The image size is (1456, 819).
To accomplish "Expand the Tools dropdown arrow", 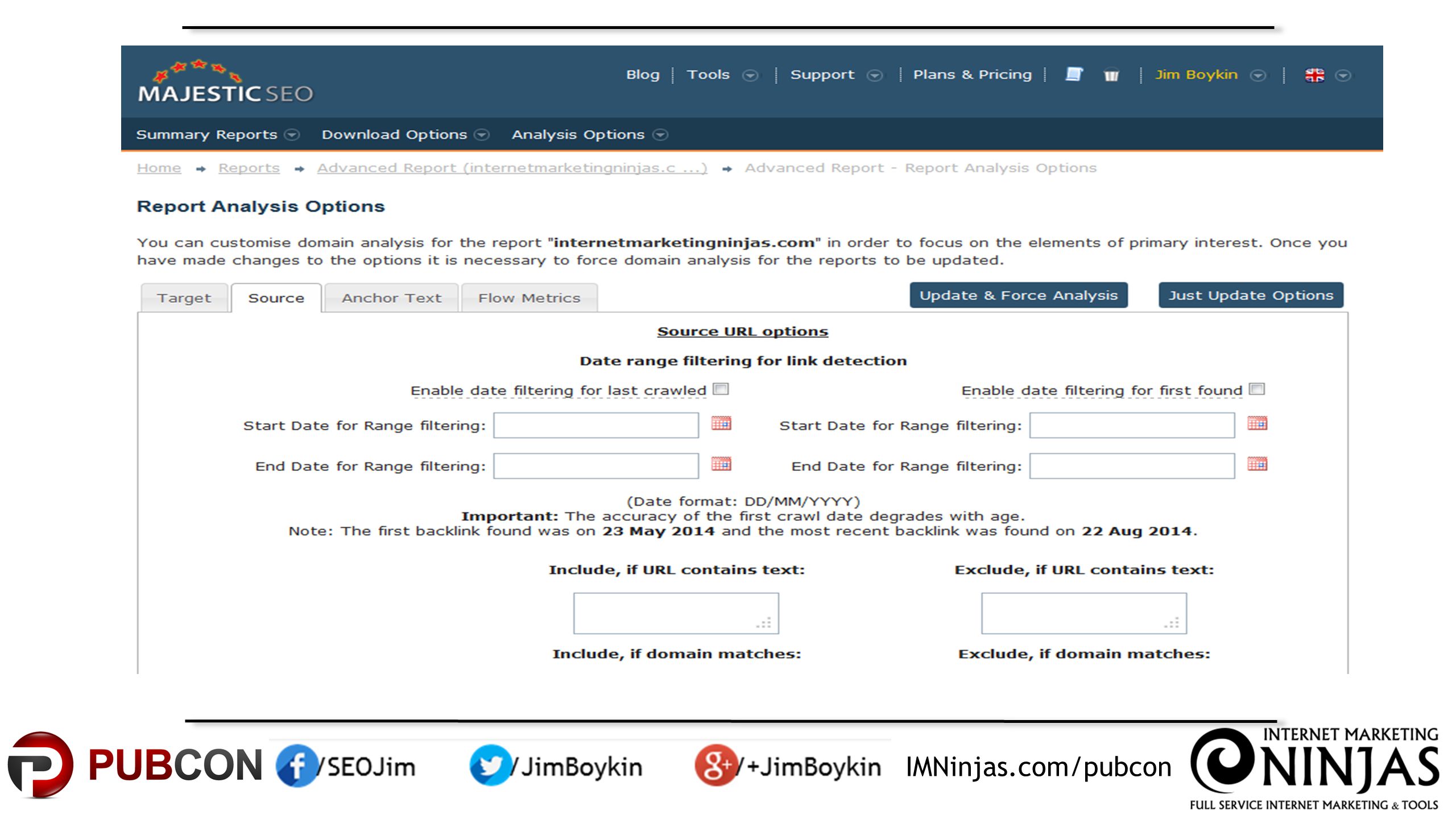I will pyautogui.click(x=751, y=76).
